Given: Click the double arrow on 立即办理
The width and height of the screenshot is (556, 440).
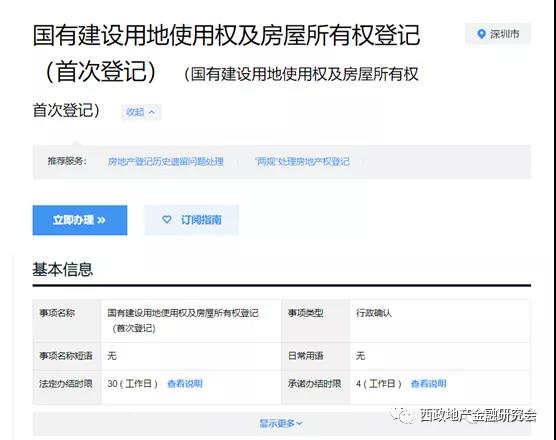Looking at the screenshot, I should (x=101, y=220).
